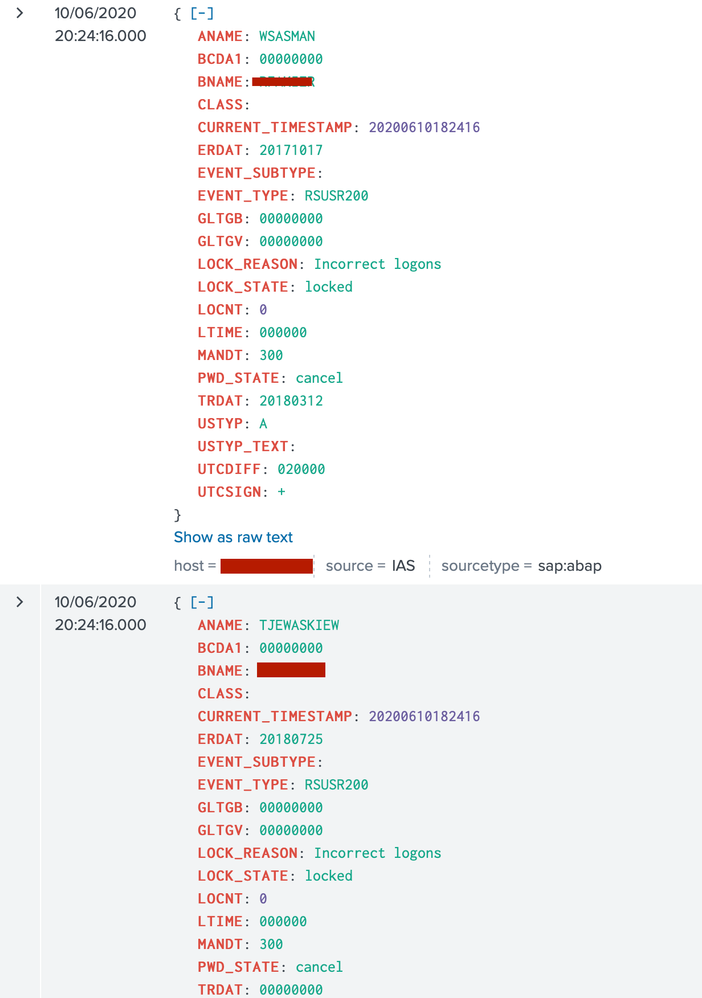Click first event's LTIME 000000 value

click(283, 332)
